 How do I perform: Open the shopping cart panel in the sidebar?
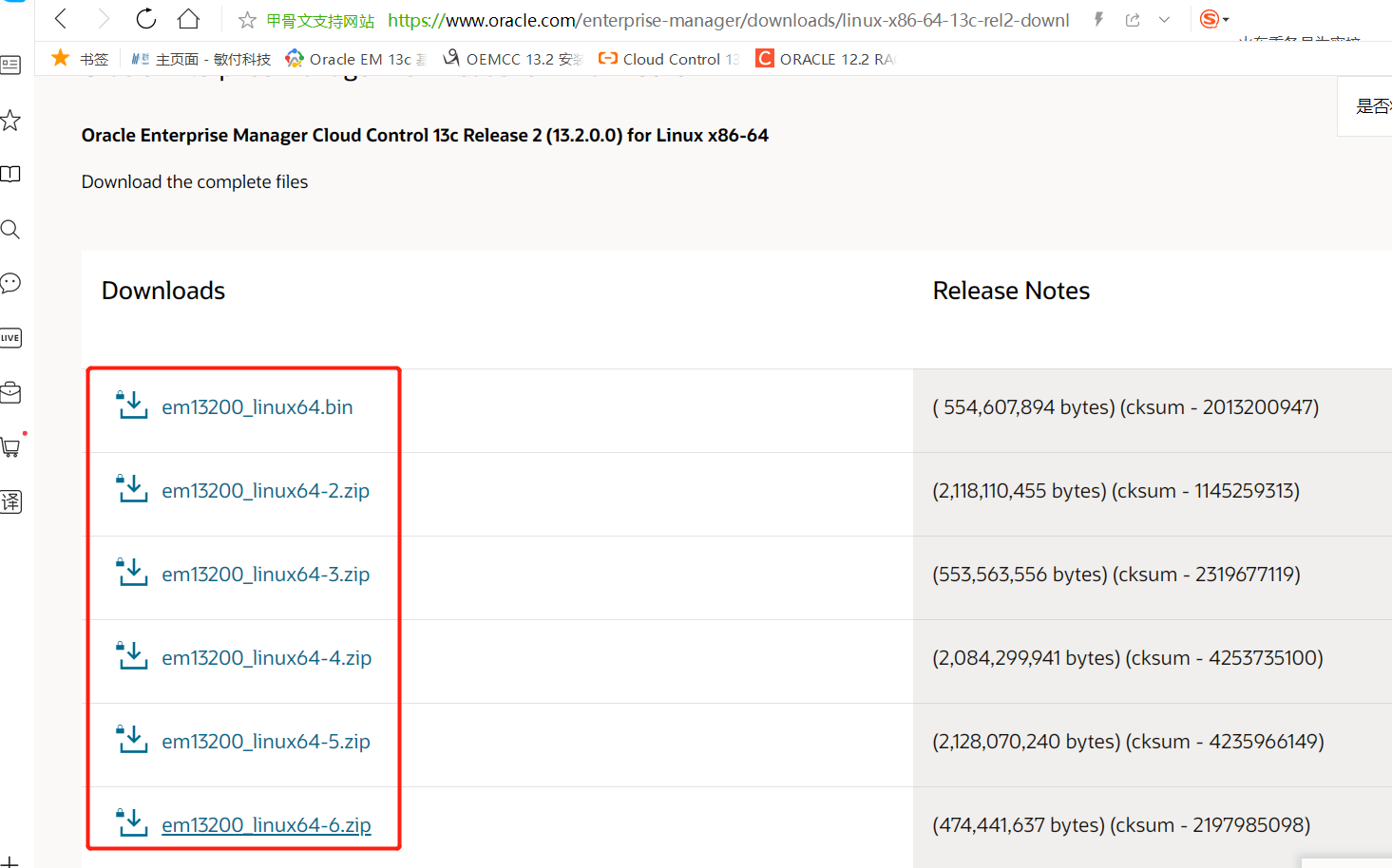point(11,446)
